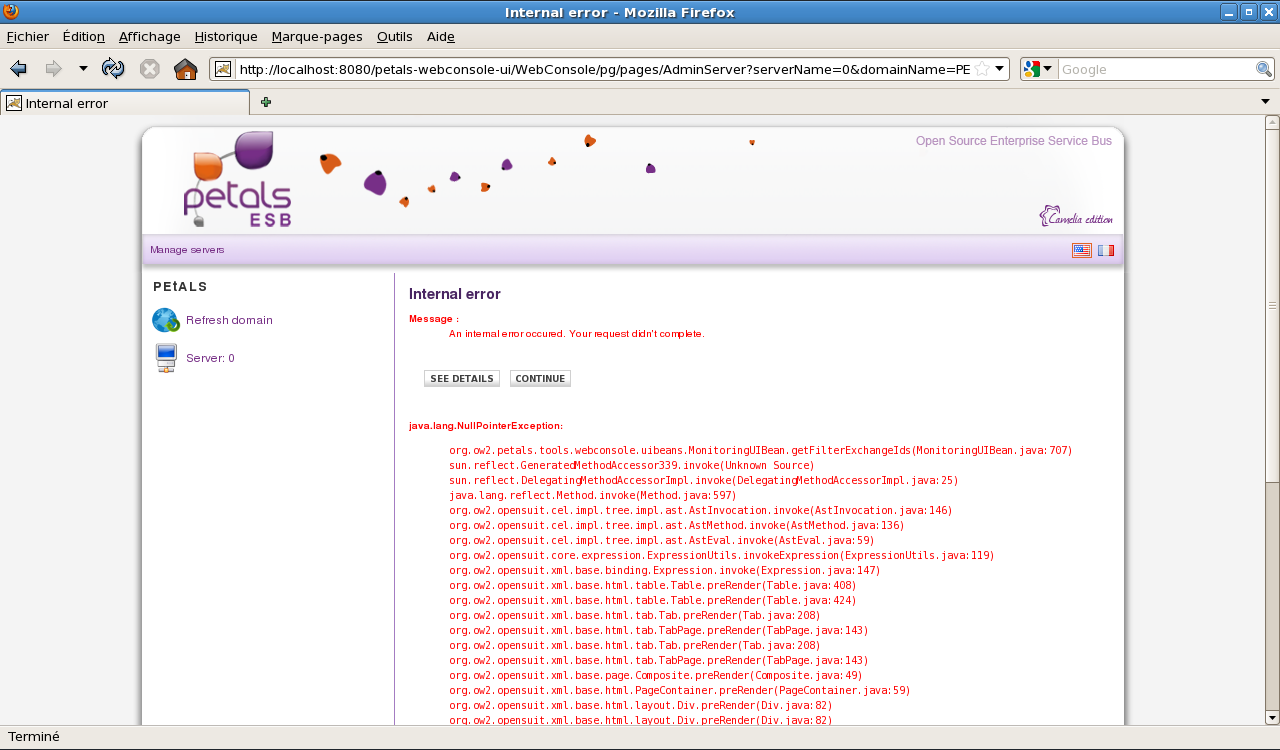Open the Historique menu

pos(226,36)
